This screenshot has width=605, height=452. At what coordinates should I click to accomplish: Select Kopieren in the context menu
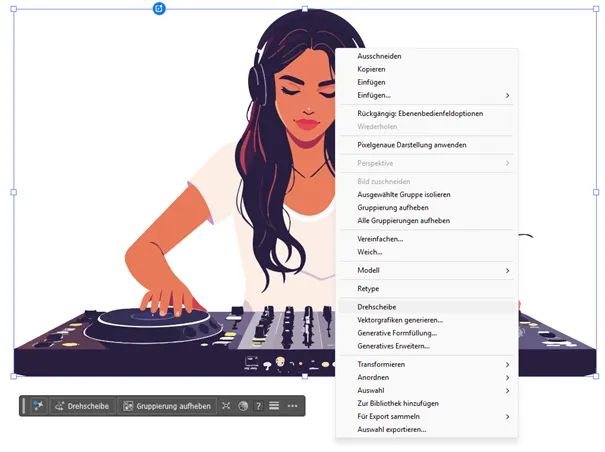pyautogui.click(x=372, y=69)
